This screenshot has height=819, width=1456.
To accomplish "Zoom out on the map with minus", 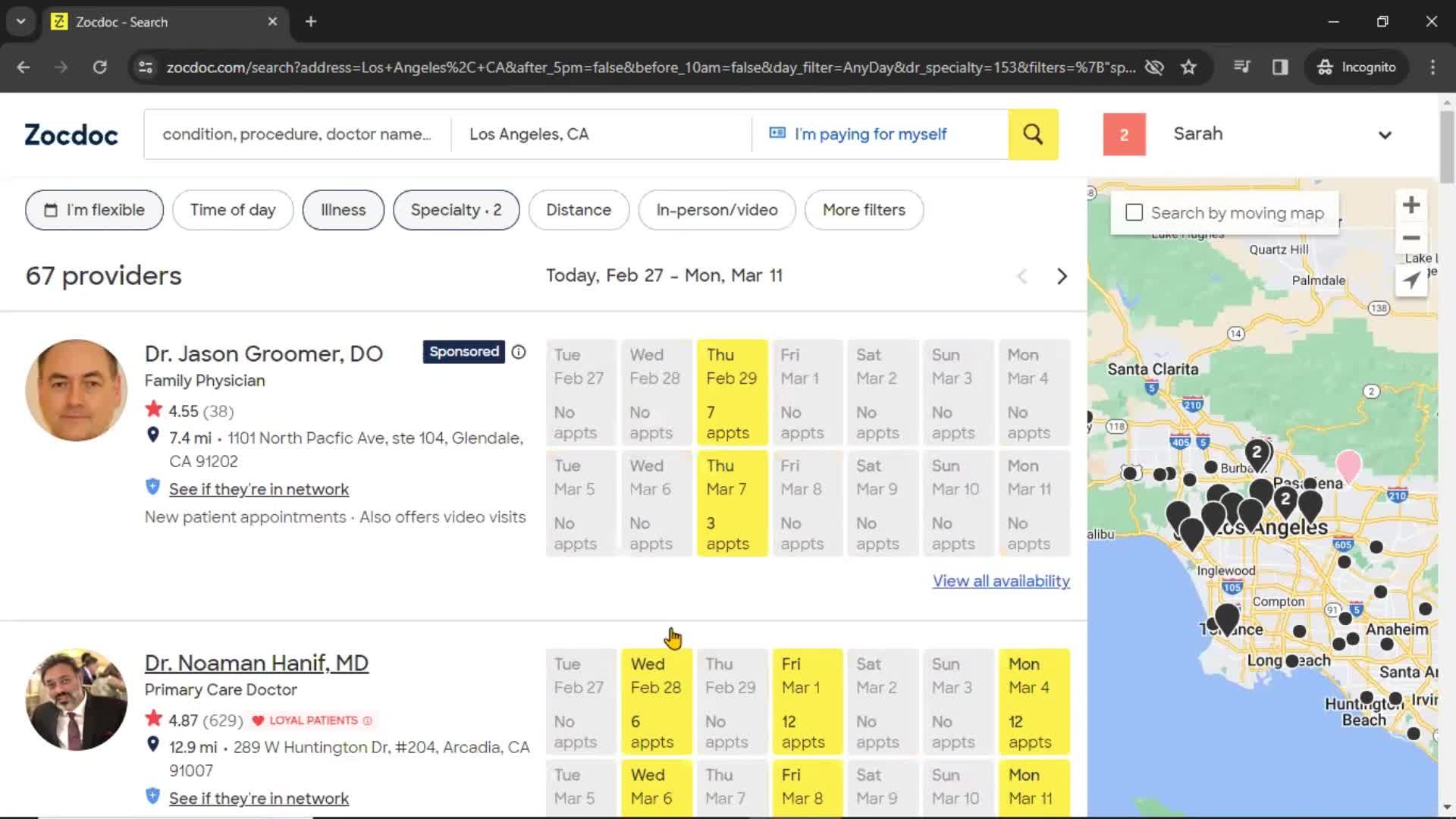I will [x=1411, y=238].
